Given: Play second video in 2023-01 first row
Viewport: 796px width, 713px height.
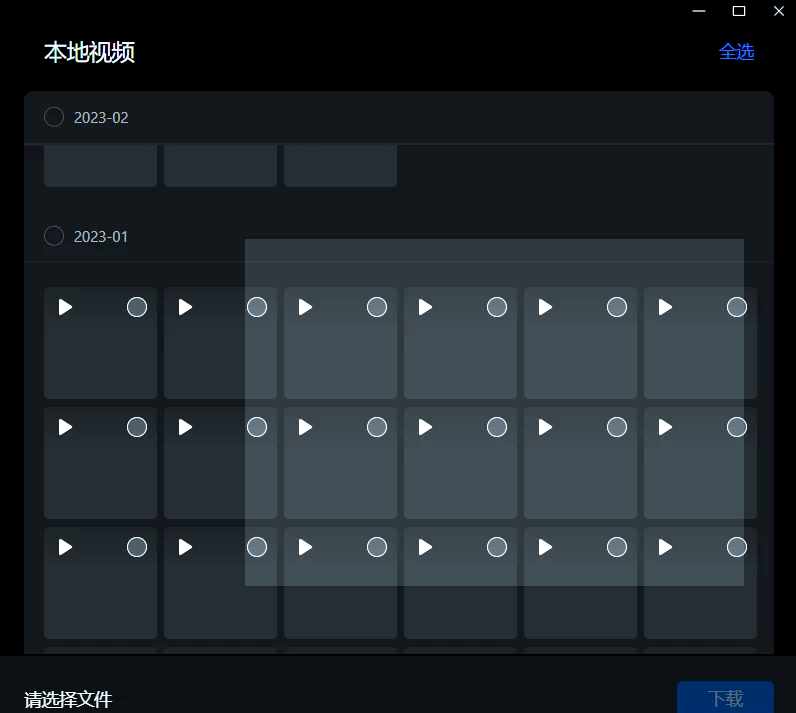Looking at the screenshot, I should (185, 307).
